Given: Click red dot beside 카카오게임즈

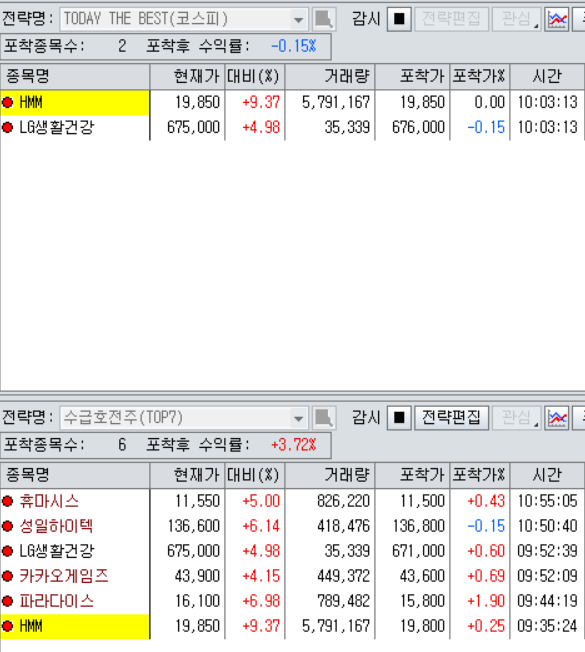Looking at the screenshot, I should click(7, 576).
